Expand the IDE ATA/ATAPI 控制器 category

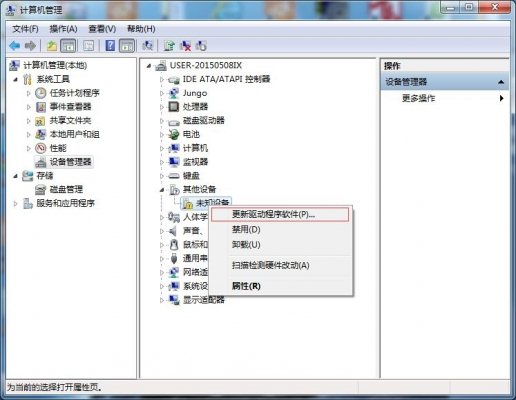pyautogui.click(x=162, y=79)
